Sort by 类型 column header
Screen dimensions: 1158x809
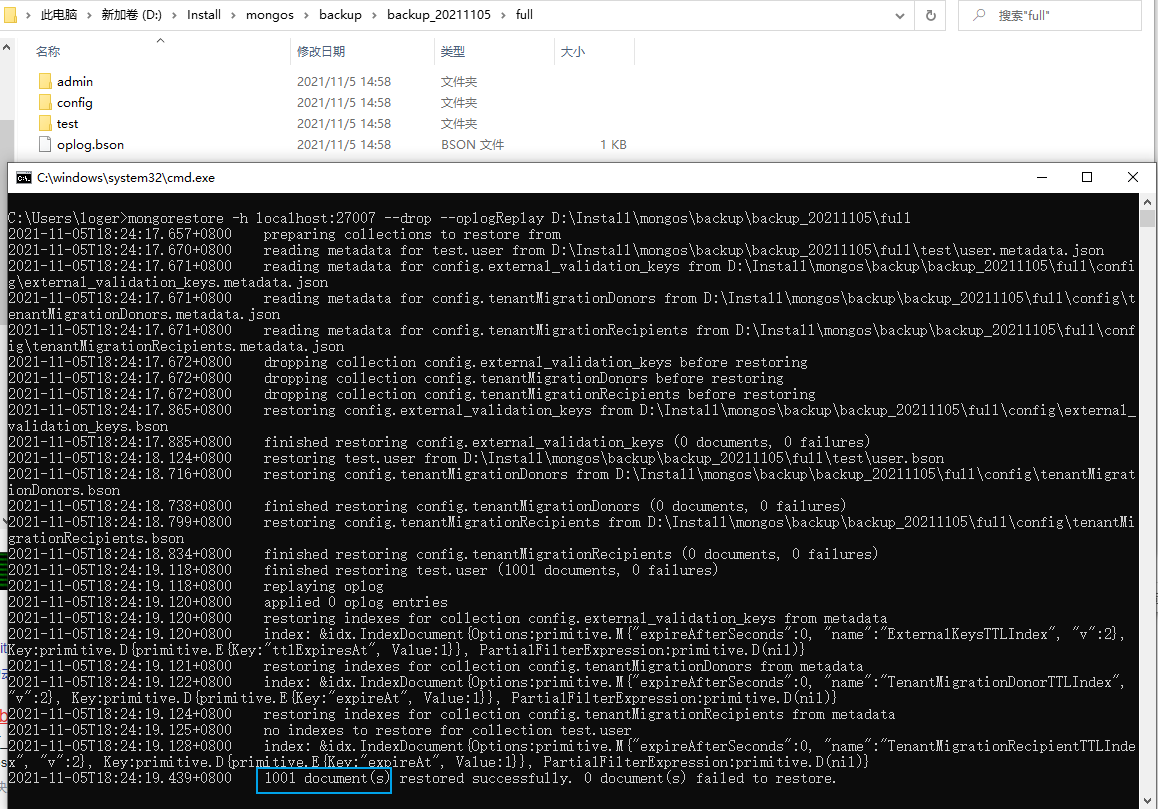coord(453,52)
